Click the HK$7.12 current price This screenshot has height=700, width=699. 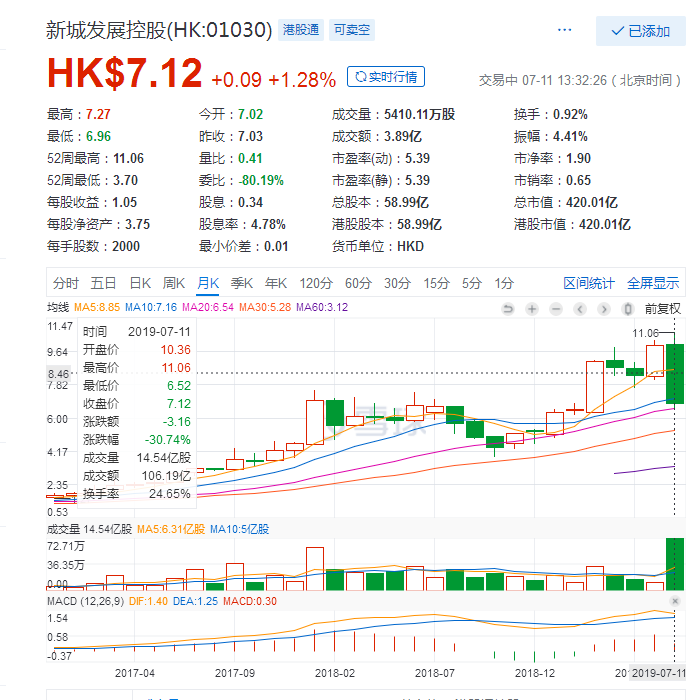coord(125,72)
